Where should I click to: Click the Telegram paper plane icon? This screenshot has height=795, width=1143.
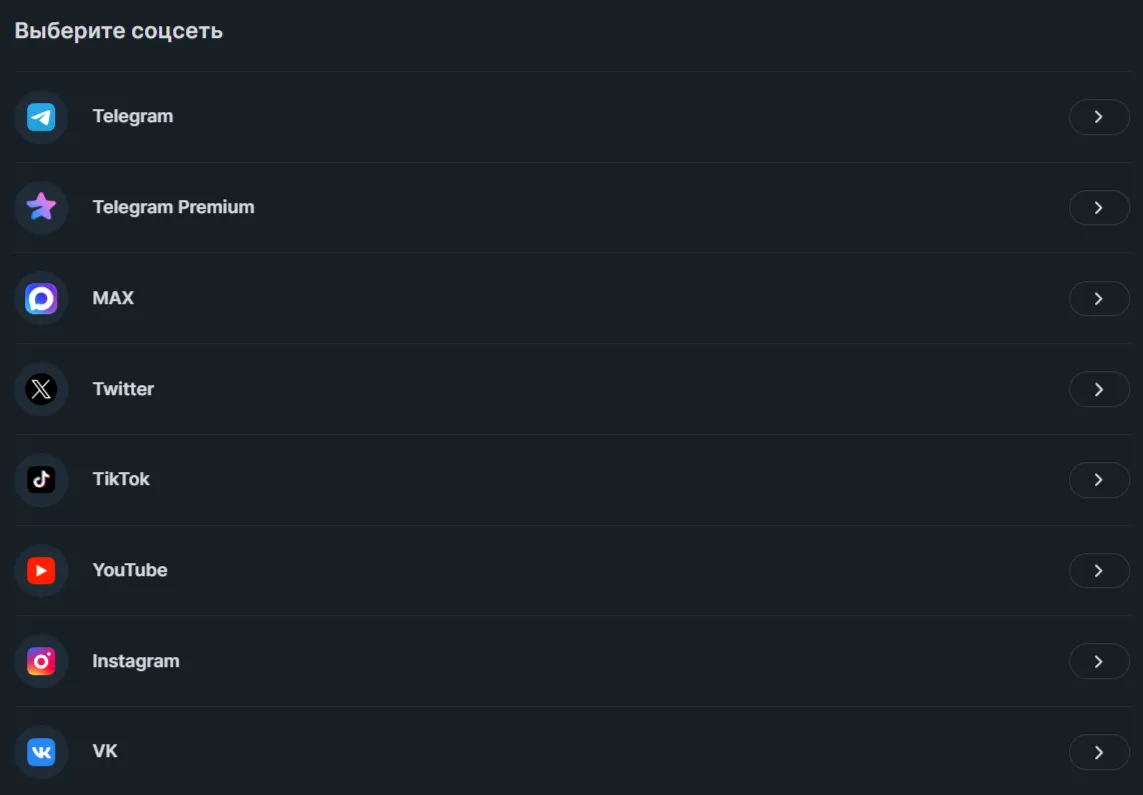[x=41, y=117]
